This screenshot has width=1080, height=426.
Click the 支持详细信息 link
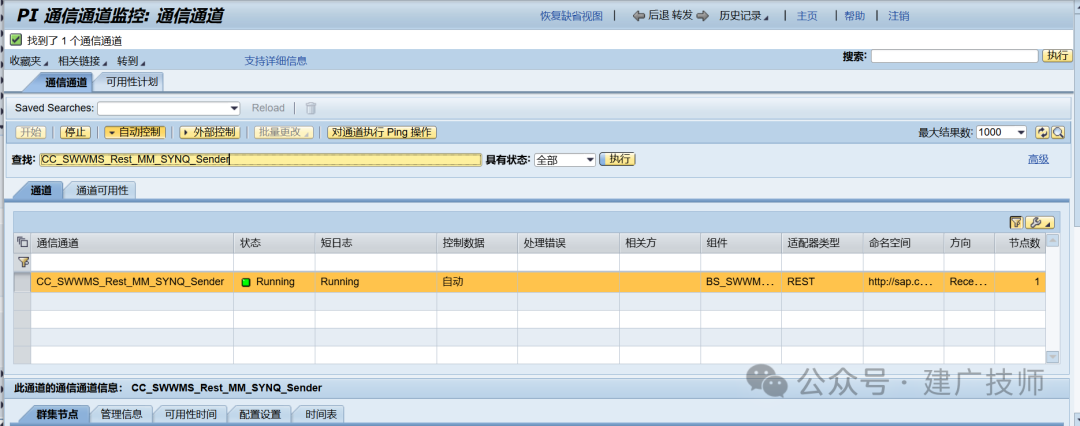coord(276,61)
